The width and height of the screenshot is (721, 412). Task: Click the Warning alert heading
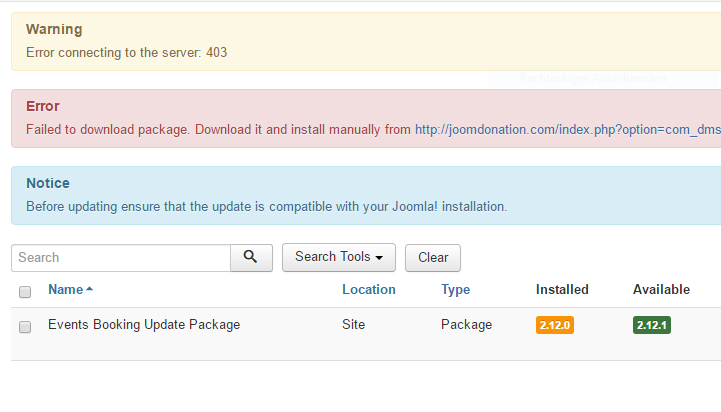54,30
